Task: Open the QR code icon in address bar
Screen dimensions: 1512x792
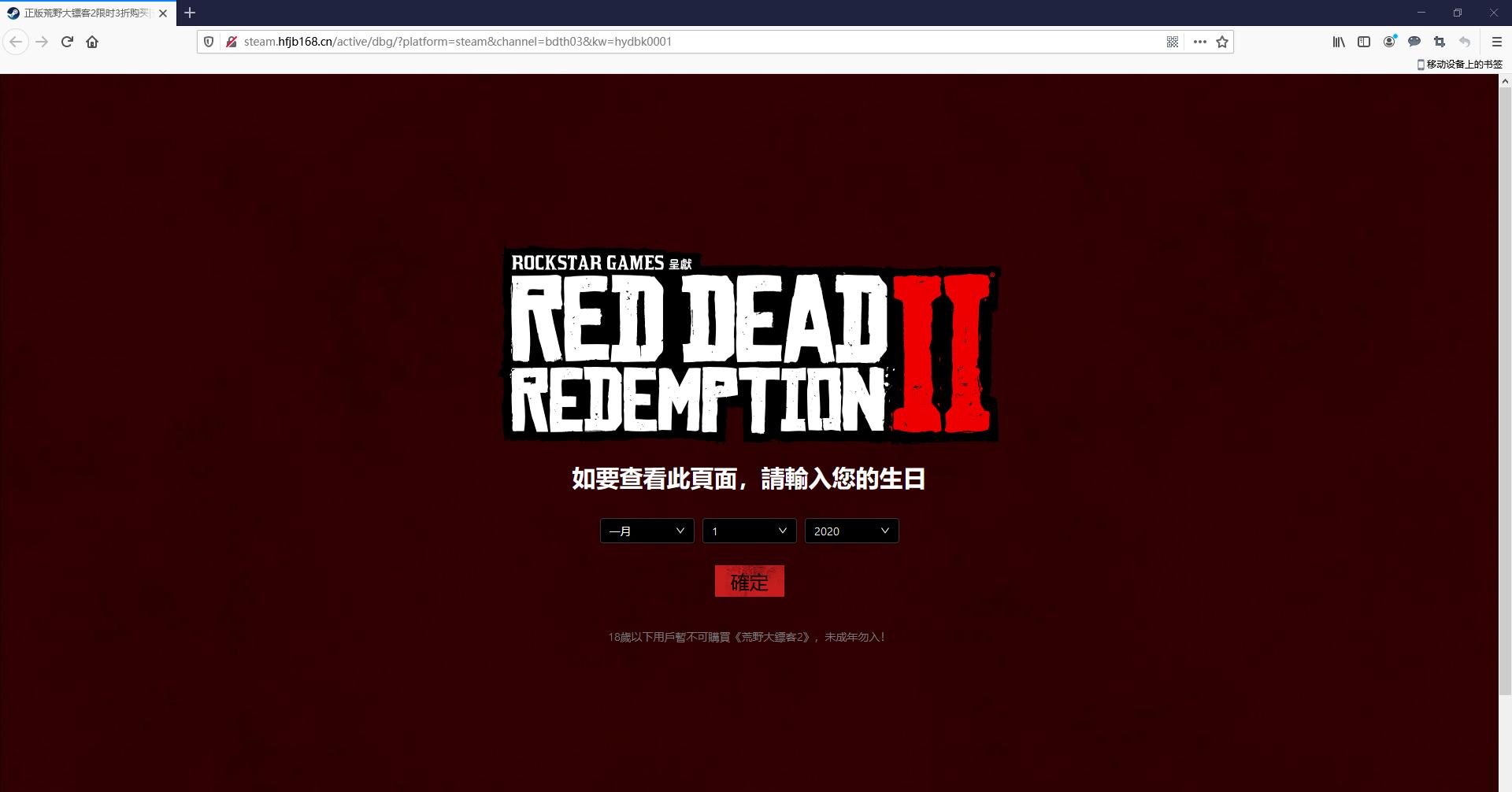Action: click(x=1173, y=42)
